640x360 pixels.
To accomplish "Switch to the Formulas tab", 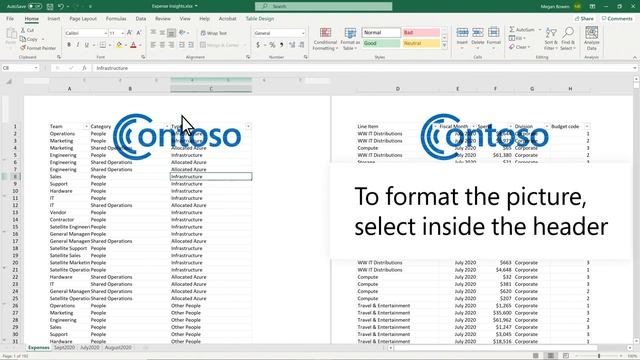I will tap(116, 19).
